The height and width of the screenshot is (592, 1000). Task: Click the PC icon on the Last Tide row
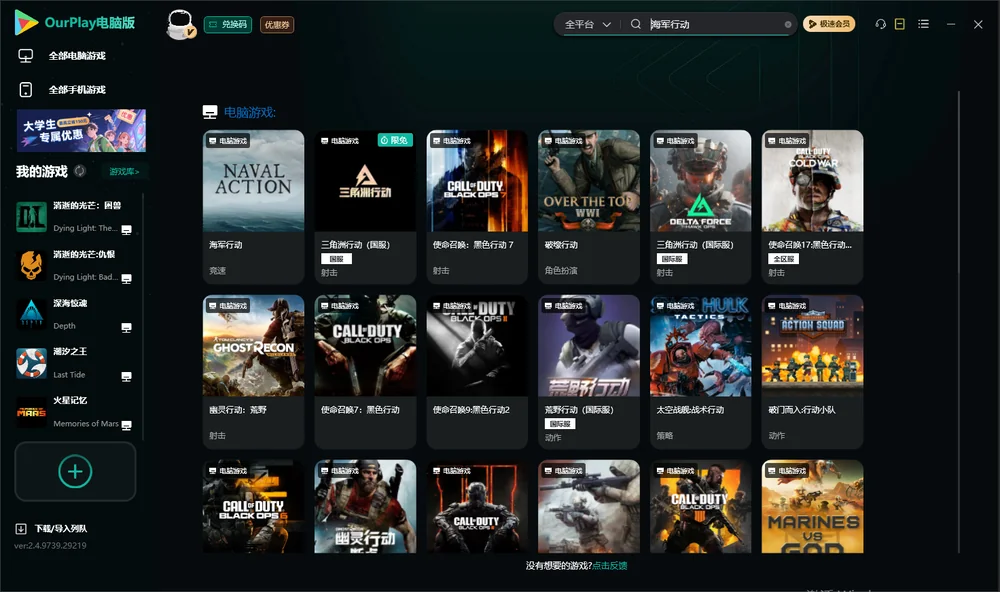(x=126, y=376)
